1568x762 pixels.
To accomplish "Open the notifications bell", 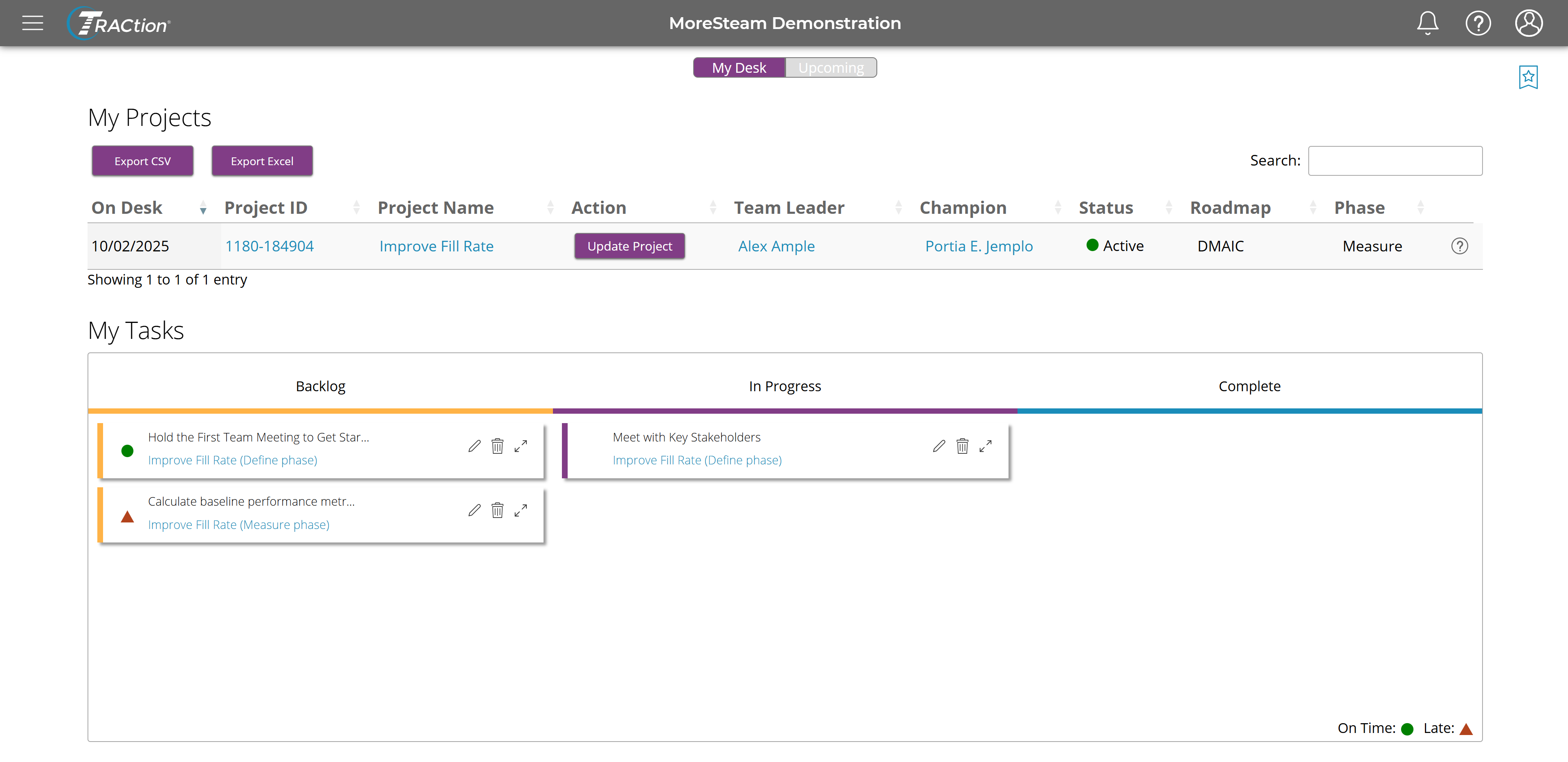I will [x=1427, y=23].
